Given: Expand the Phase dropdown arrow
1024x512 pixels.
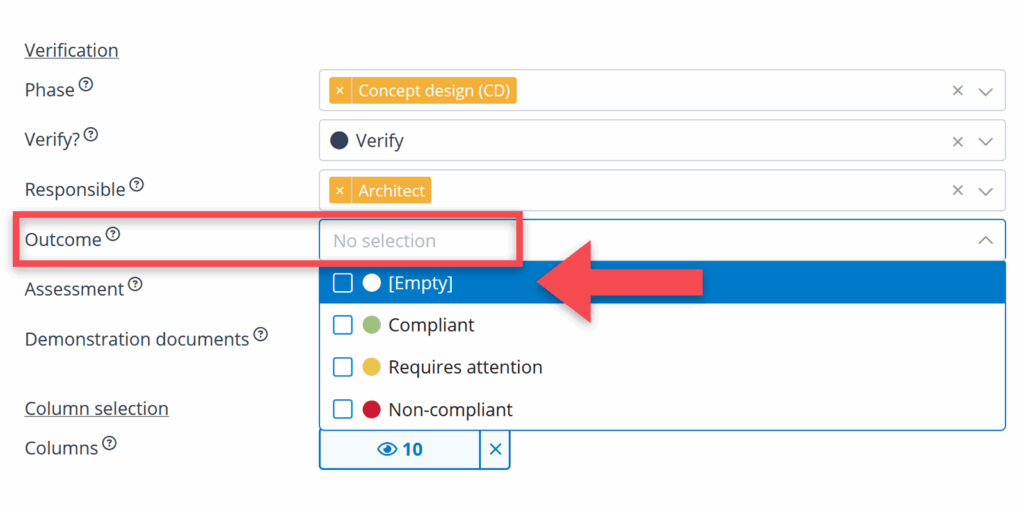Looking at the screenshot, I should pos(985,91).
